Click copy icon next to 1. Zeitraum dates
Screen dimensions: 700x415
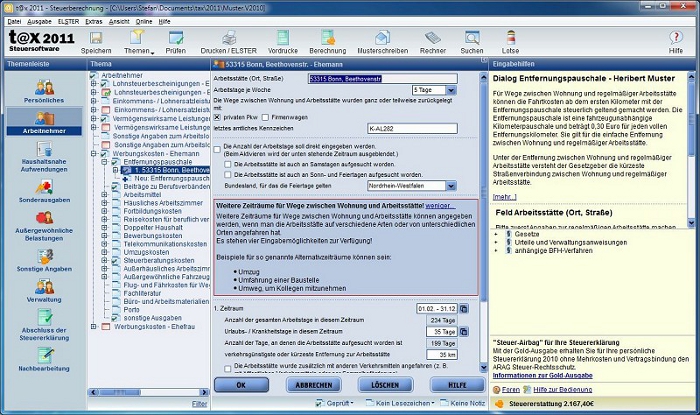pos(464,309)
